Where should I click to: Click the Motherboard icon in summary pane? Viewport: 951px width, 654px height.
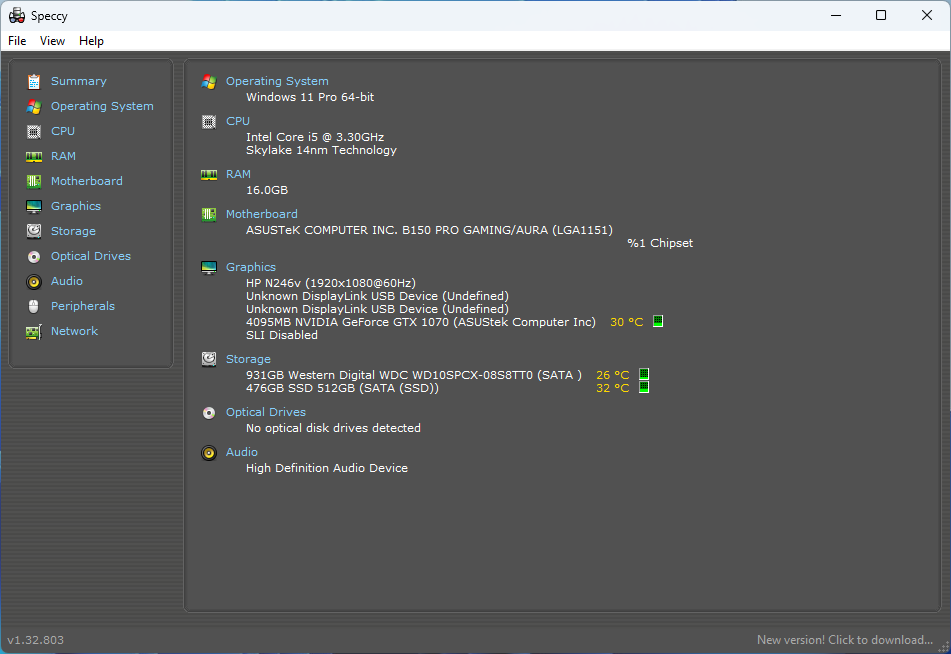click(209, 214)
